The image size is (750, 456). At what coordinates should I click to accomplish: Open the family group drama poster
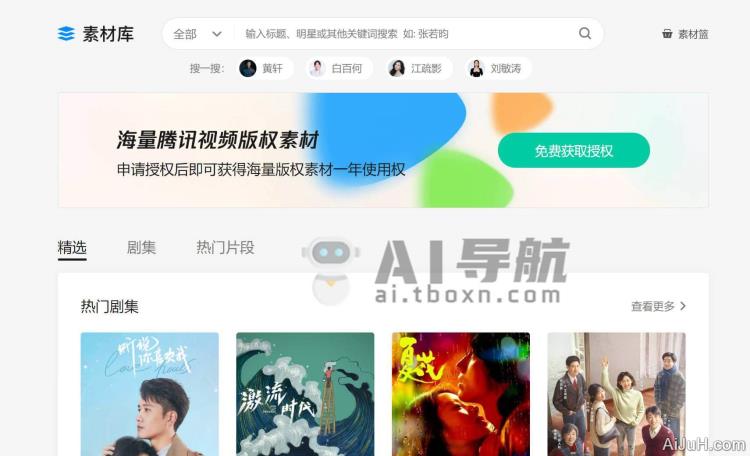point(617,394)
